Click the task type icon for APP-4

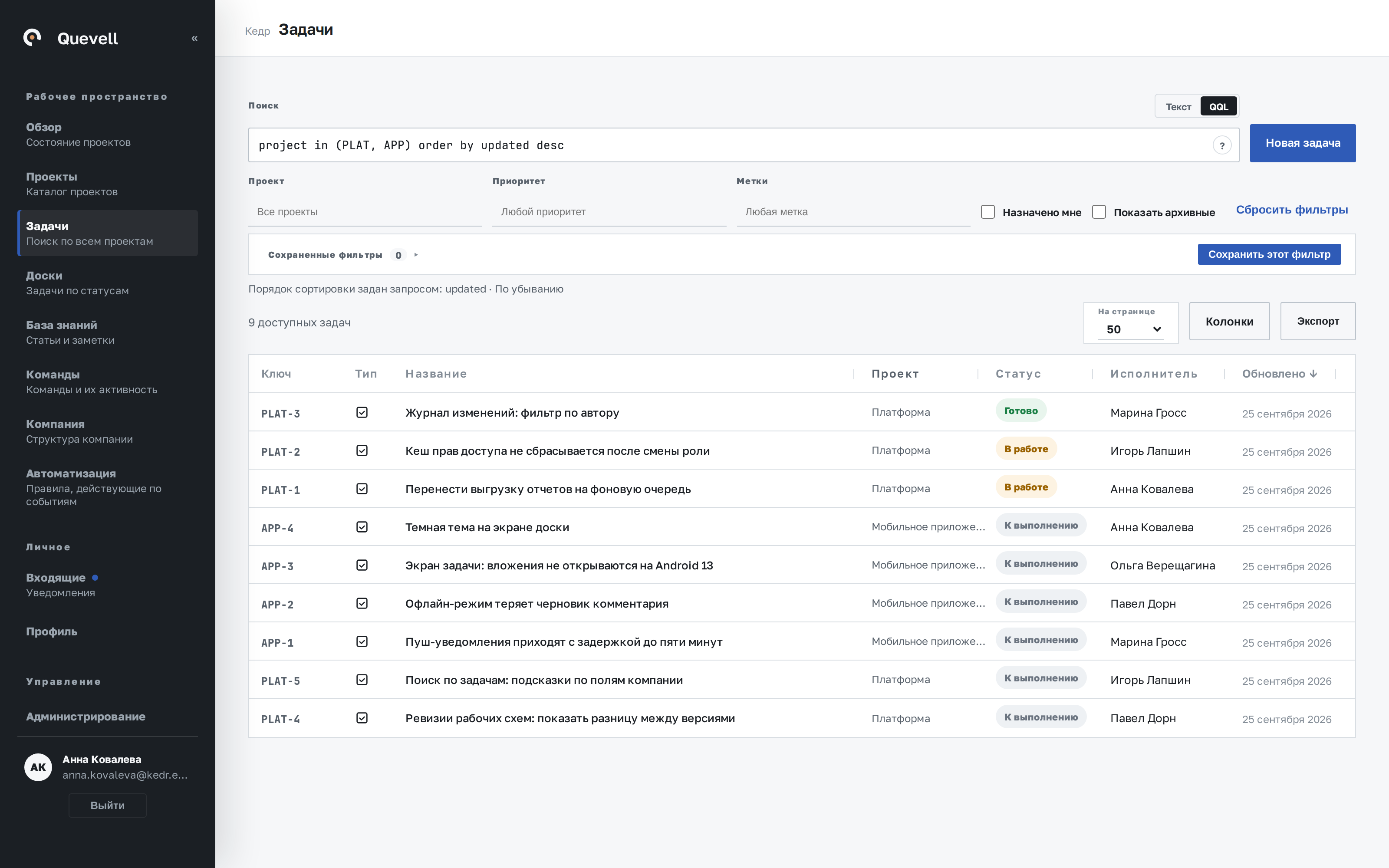[362, 527]
